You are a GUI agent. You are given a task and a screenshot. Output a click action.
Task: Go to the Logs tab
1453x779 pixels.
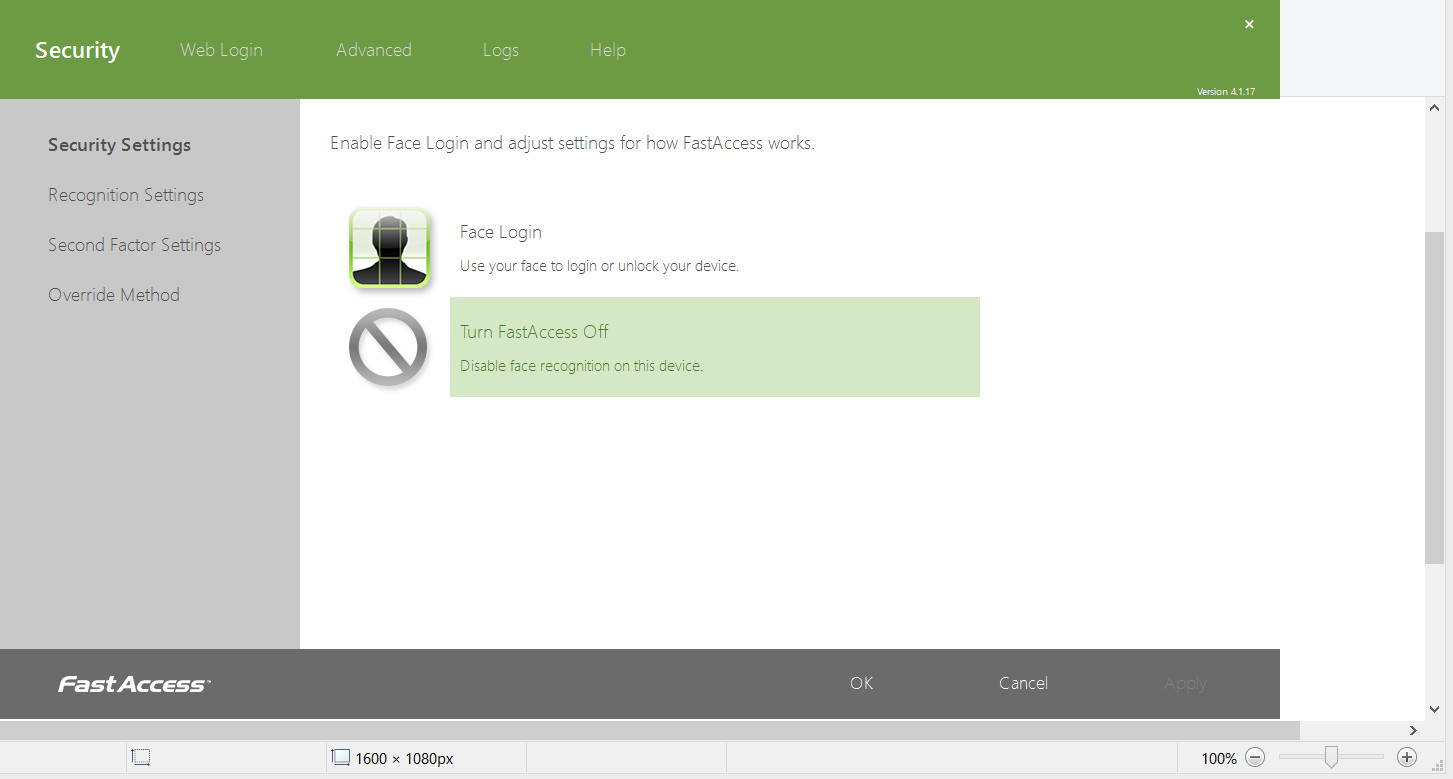point(501,50)
